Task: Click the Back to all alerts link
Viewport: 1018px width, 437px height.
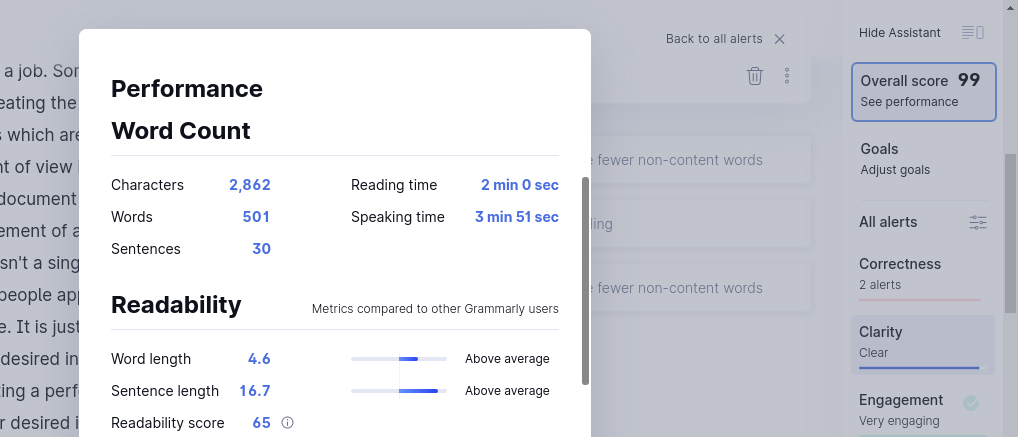Action: coord(714,39)
